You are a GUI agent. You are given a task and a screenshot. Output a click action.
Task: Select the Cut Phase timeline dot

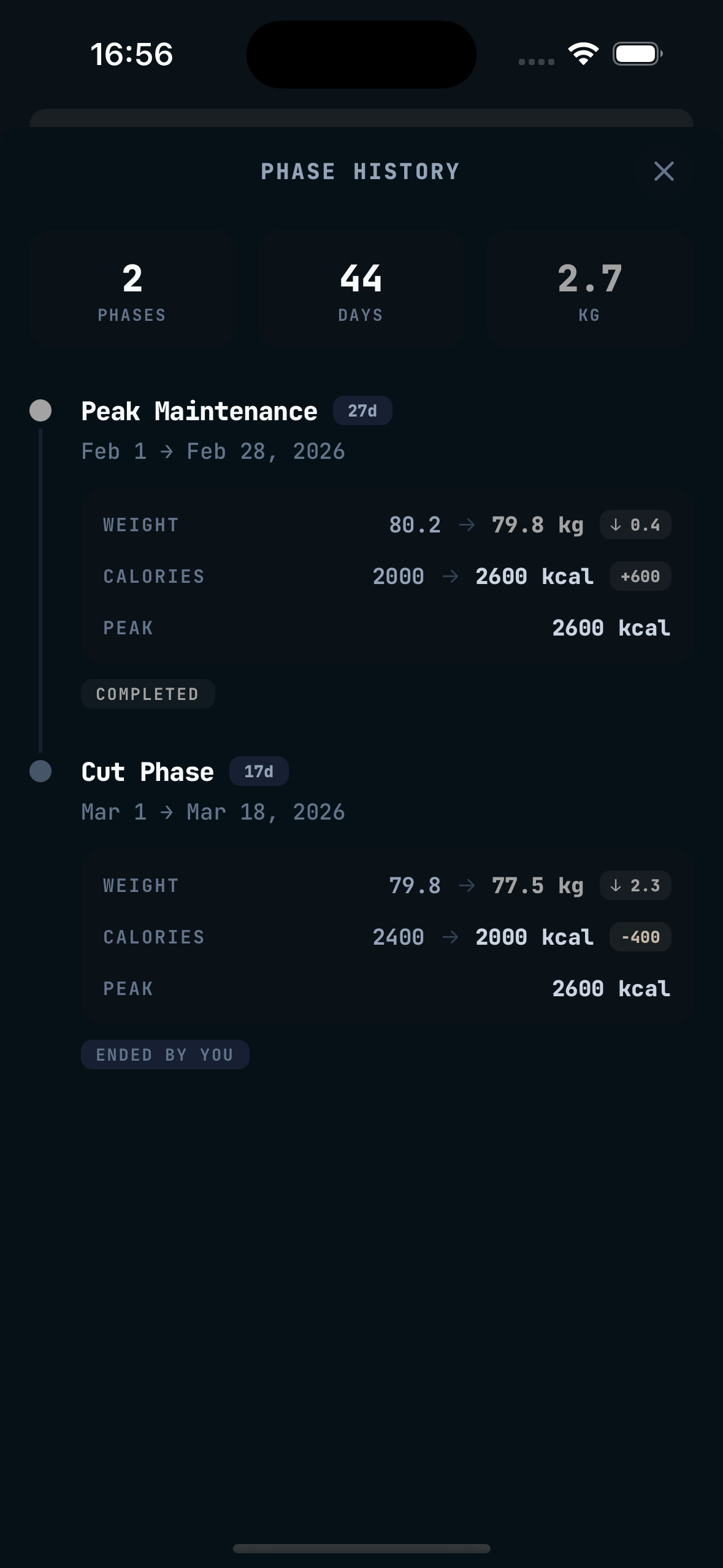click(x=40, y=771)
